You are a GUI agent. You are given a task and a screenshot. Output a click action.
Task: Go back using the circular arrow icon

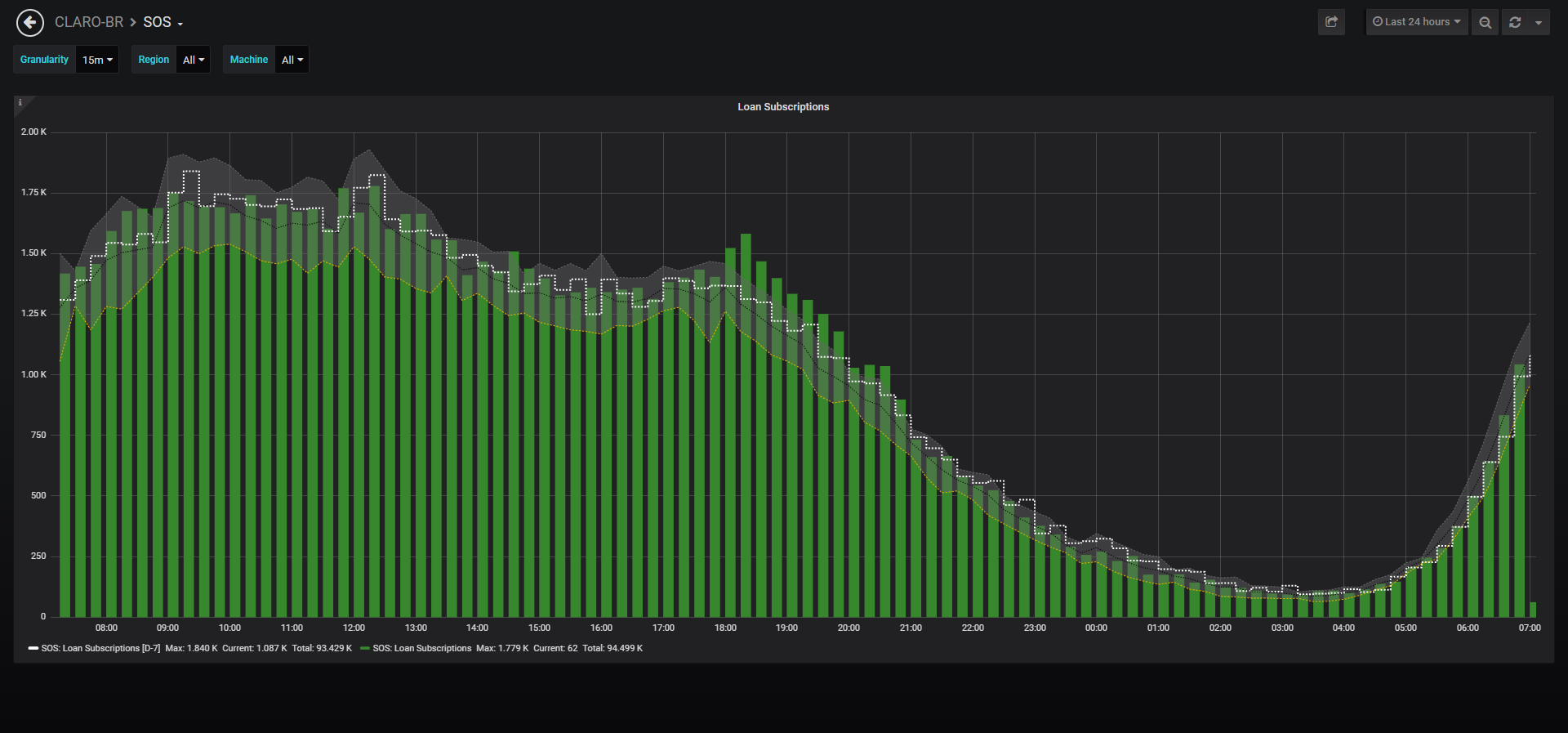(x=30, y=23)
